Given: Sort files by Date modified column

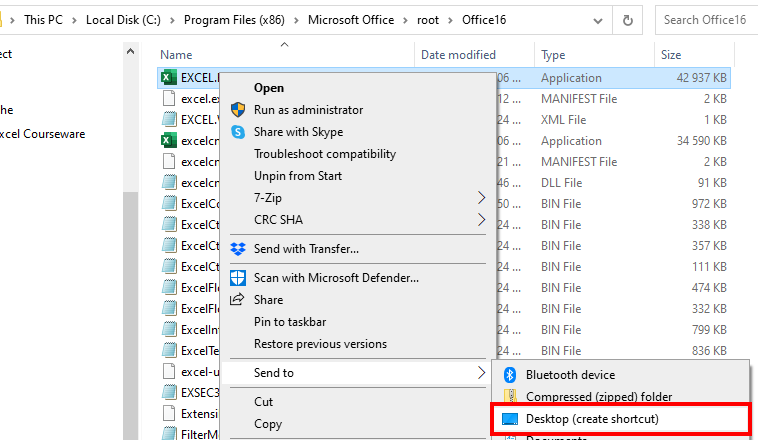Looking at the screenshot, I should 458,55.
